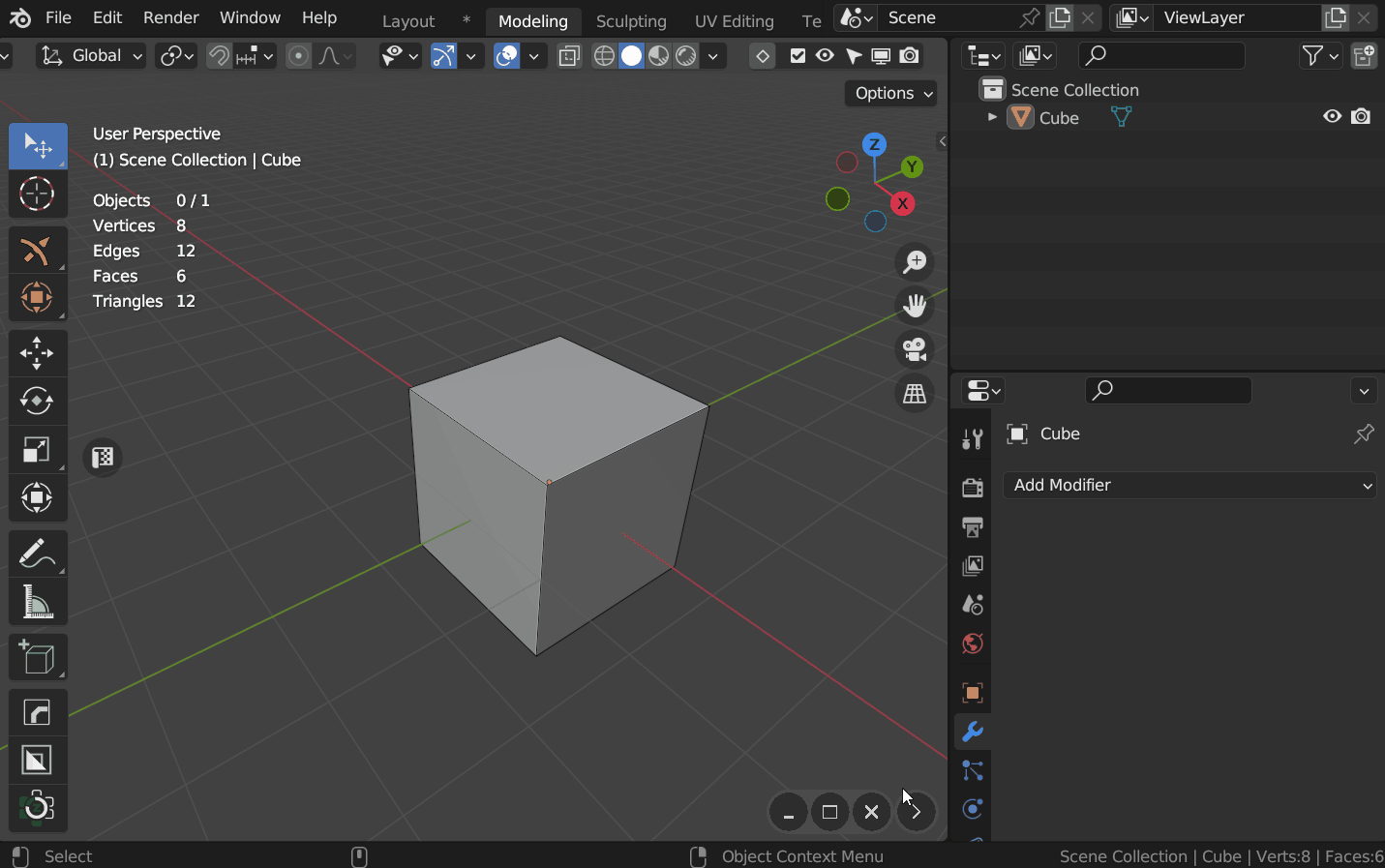Open the Add Modifier dropdown
The image size is (1385, 868).
tap(1189, 485)
